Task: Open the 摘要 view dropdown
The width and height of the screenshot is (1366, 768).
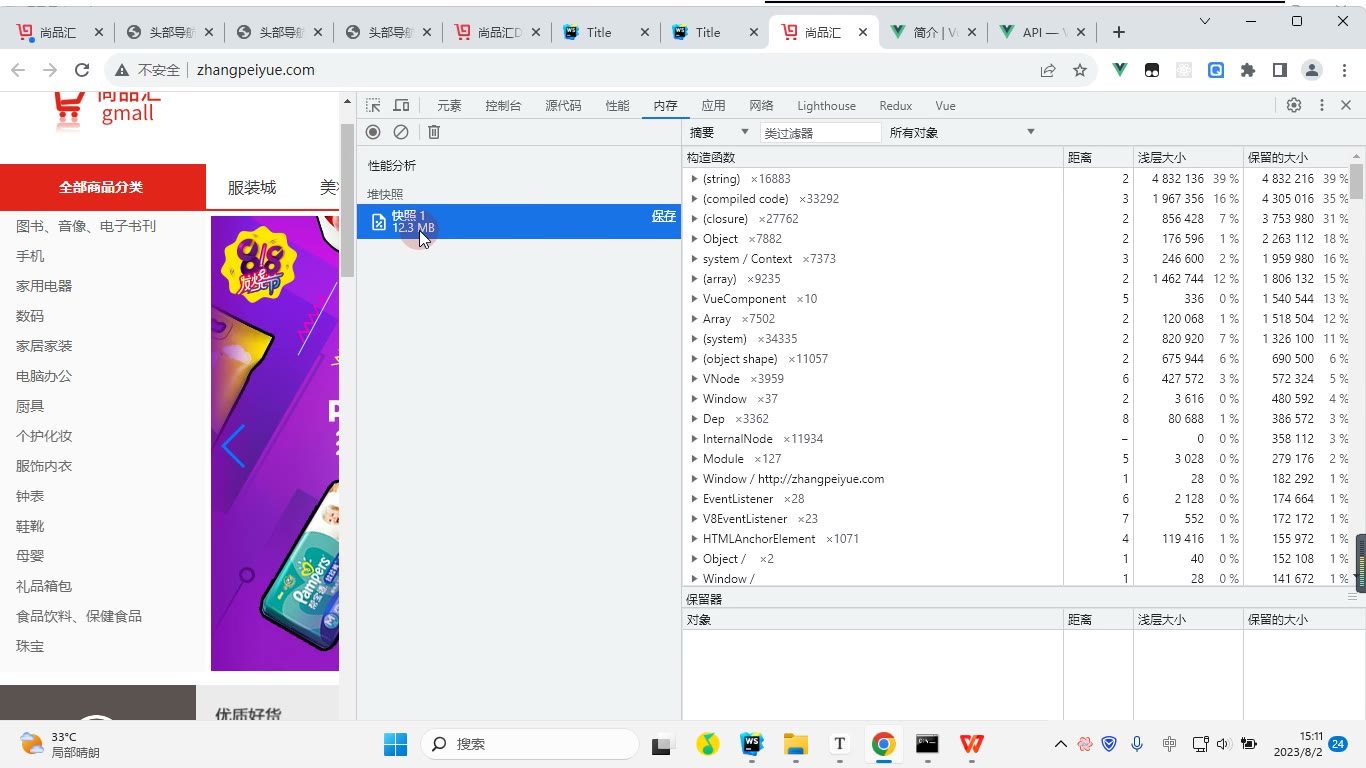Action: point(719,132)
